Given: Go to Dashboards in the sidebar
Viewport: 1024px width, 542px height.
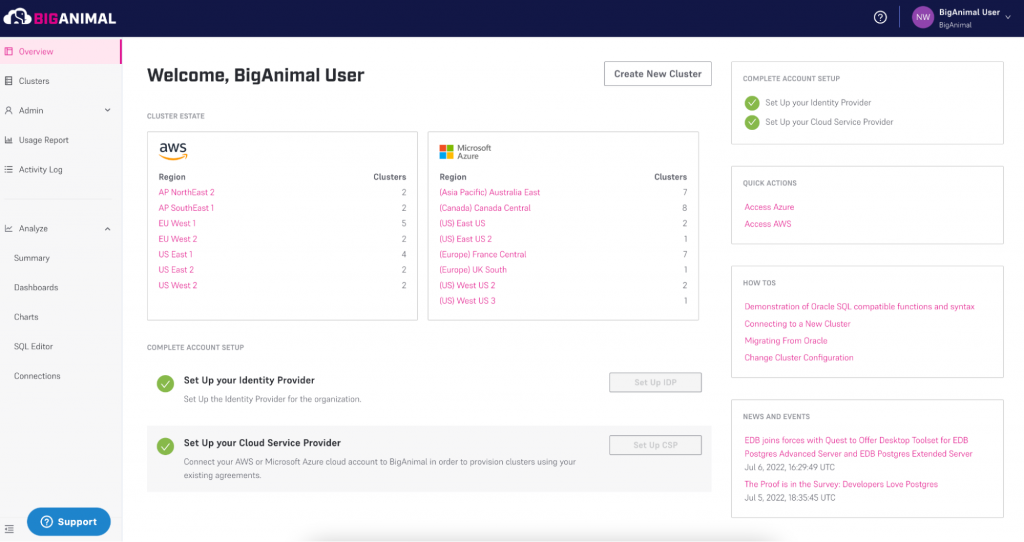Looking at the screenshot, I should point(36,288).
